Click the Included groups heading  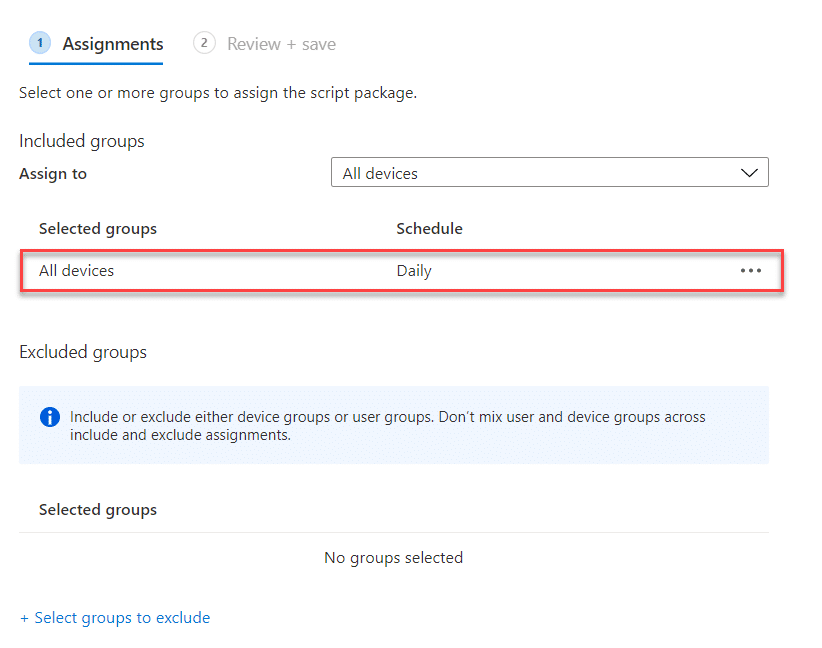tap(82, 142)
